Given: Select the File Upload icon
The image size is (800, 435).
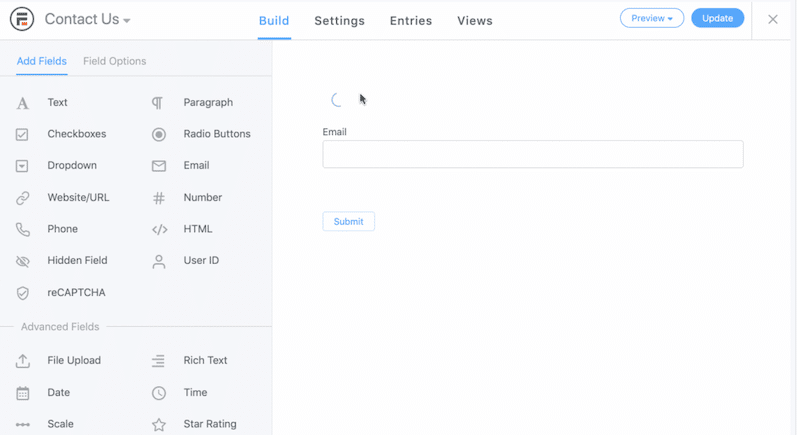Looking at the screenshot, I should [x=23, y=361].
